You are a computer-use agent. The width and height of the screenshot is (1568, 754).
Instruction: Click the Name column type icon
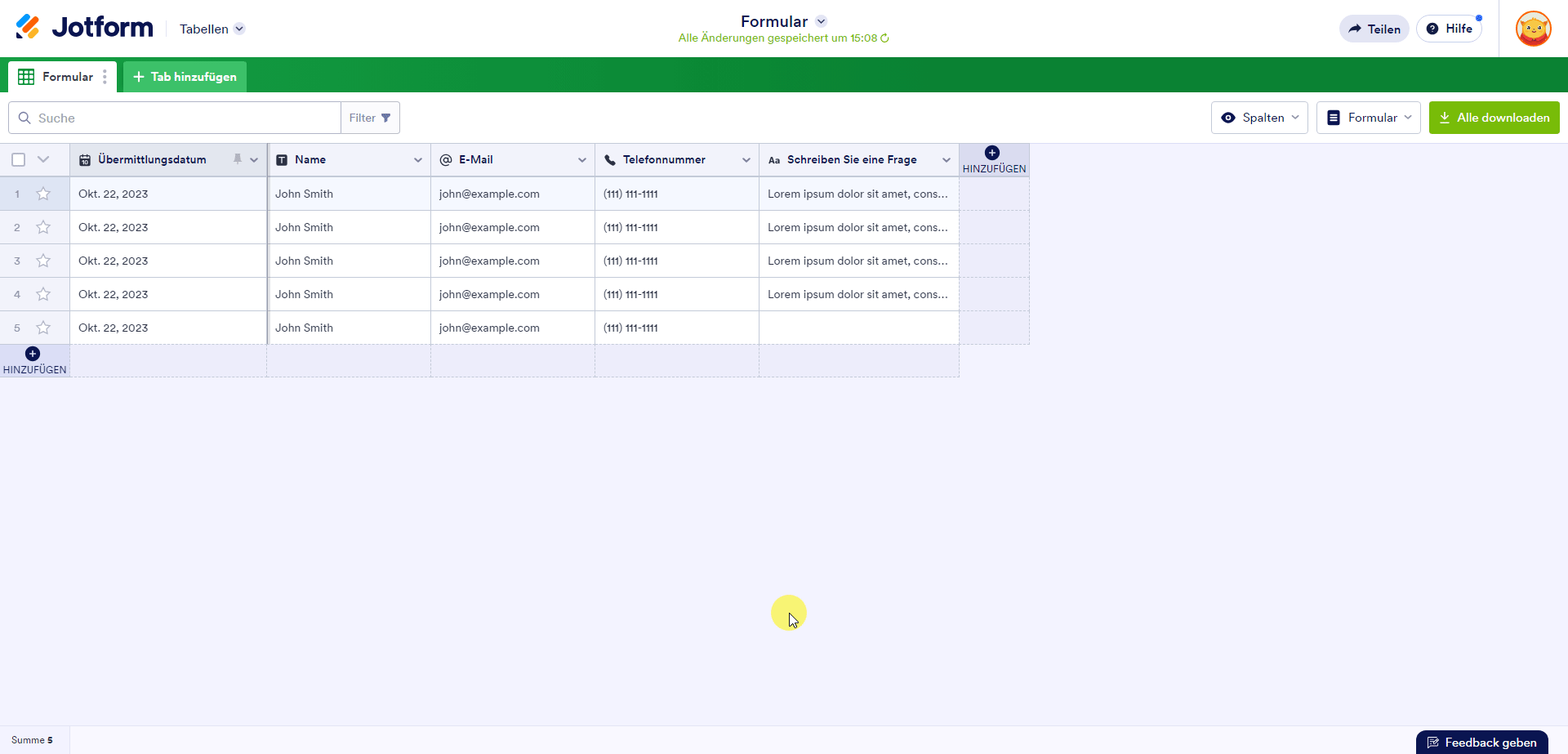click(x=282, y=160)
